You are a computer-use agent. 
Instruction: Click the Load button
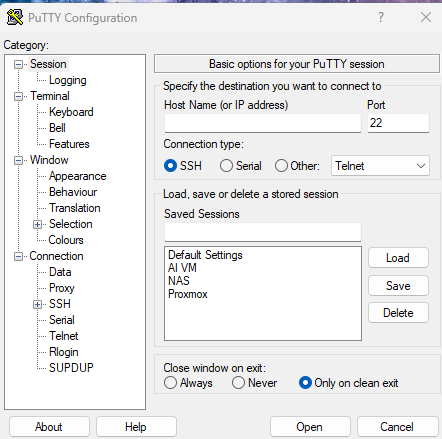click(398, 258)
